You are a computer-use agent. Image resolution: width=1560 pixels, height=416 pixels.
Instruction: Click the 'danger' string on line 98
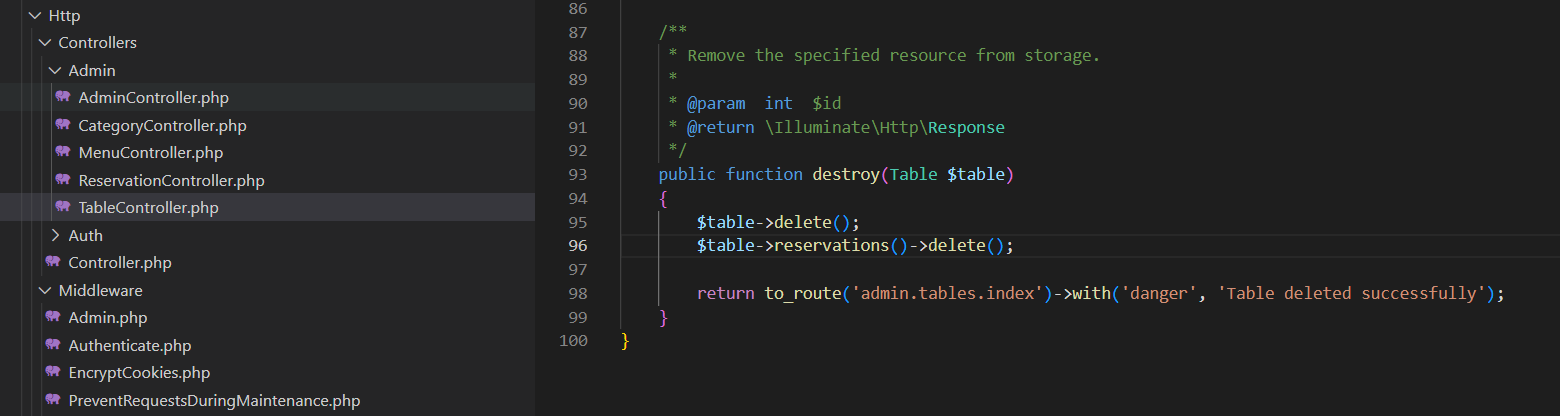point(1159,293)
